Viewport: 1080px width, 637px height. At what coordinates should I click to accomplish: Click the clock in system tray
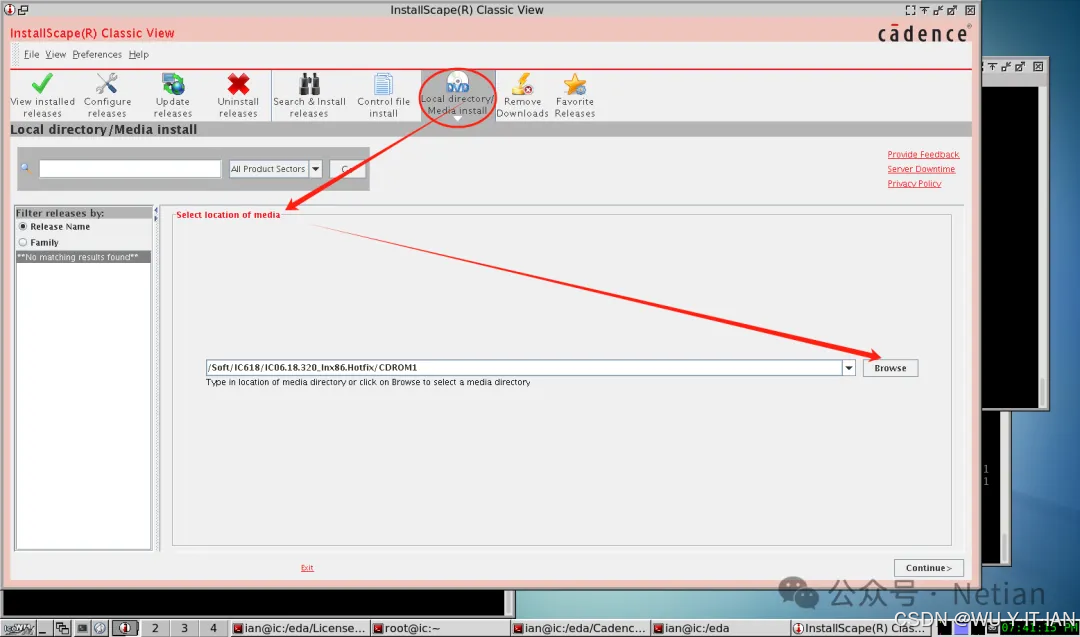(1039, 628)
